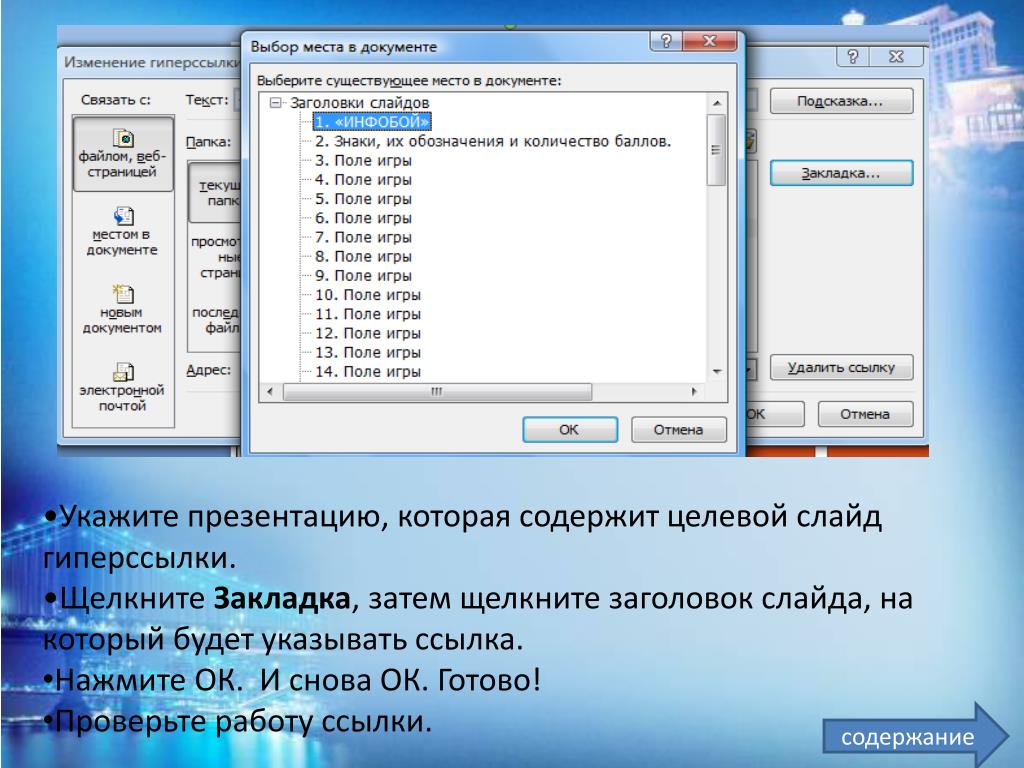Viewport: 1024px width, 768px height.
Task: Click the horizontal scrollbar thumb
Action: click(438, 392)
